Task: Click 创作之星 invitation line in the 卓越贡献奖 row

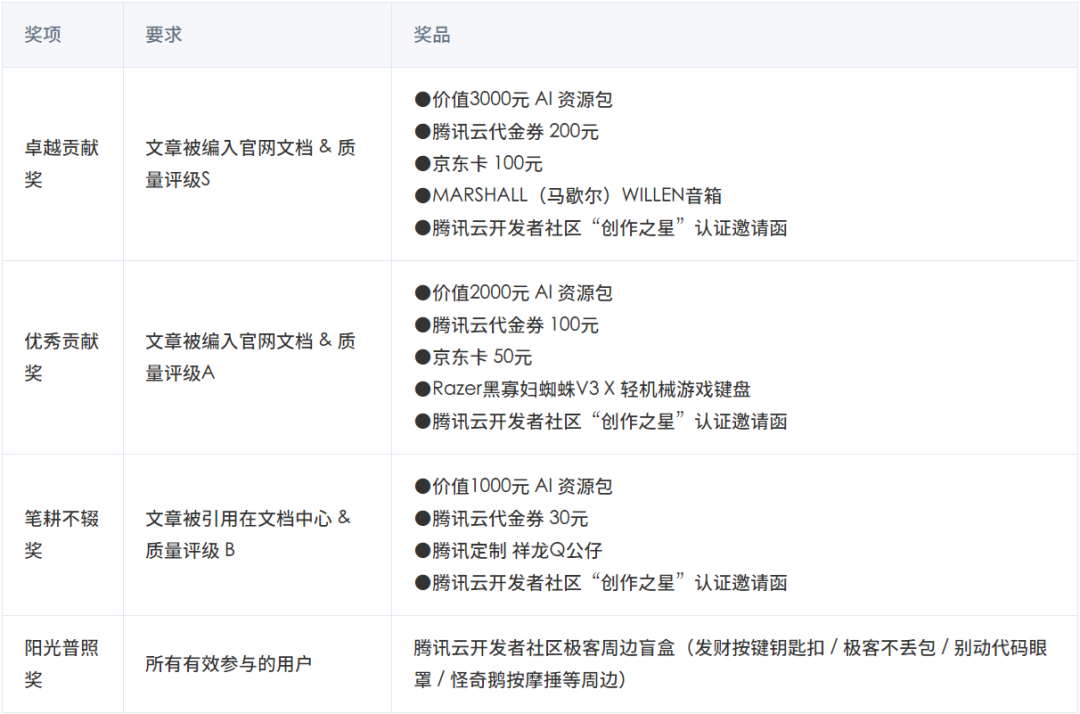Action: 601,229
